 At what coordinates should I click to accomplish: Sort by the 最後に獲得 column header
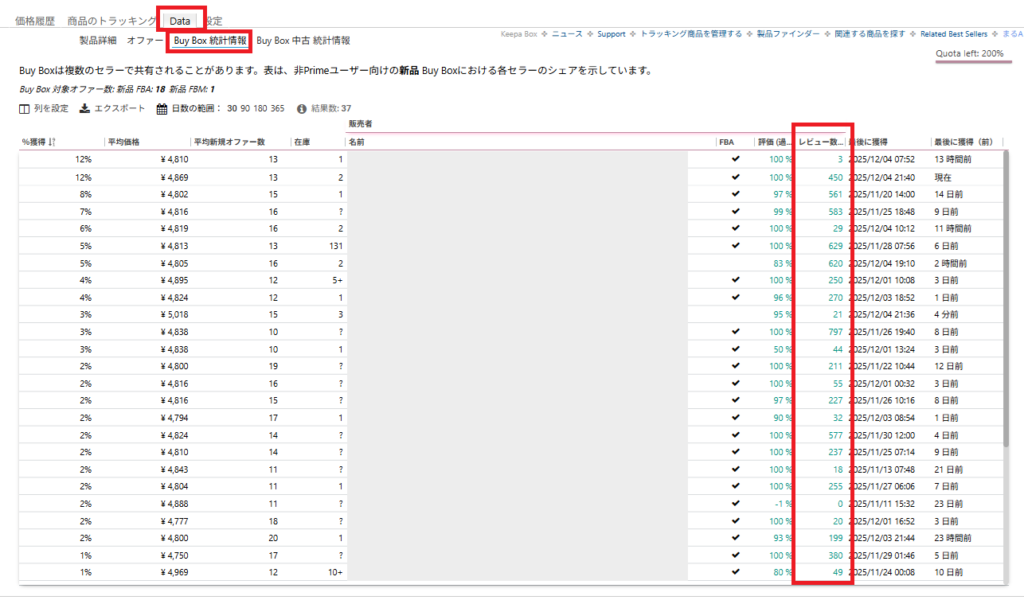[880, 142]
